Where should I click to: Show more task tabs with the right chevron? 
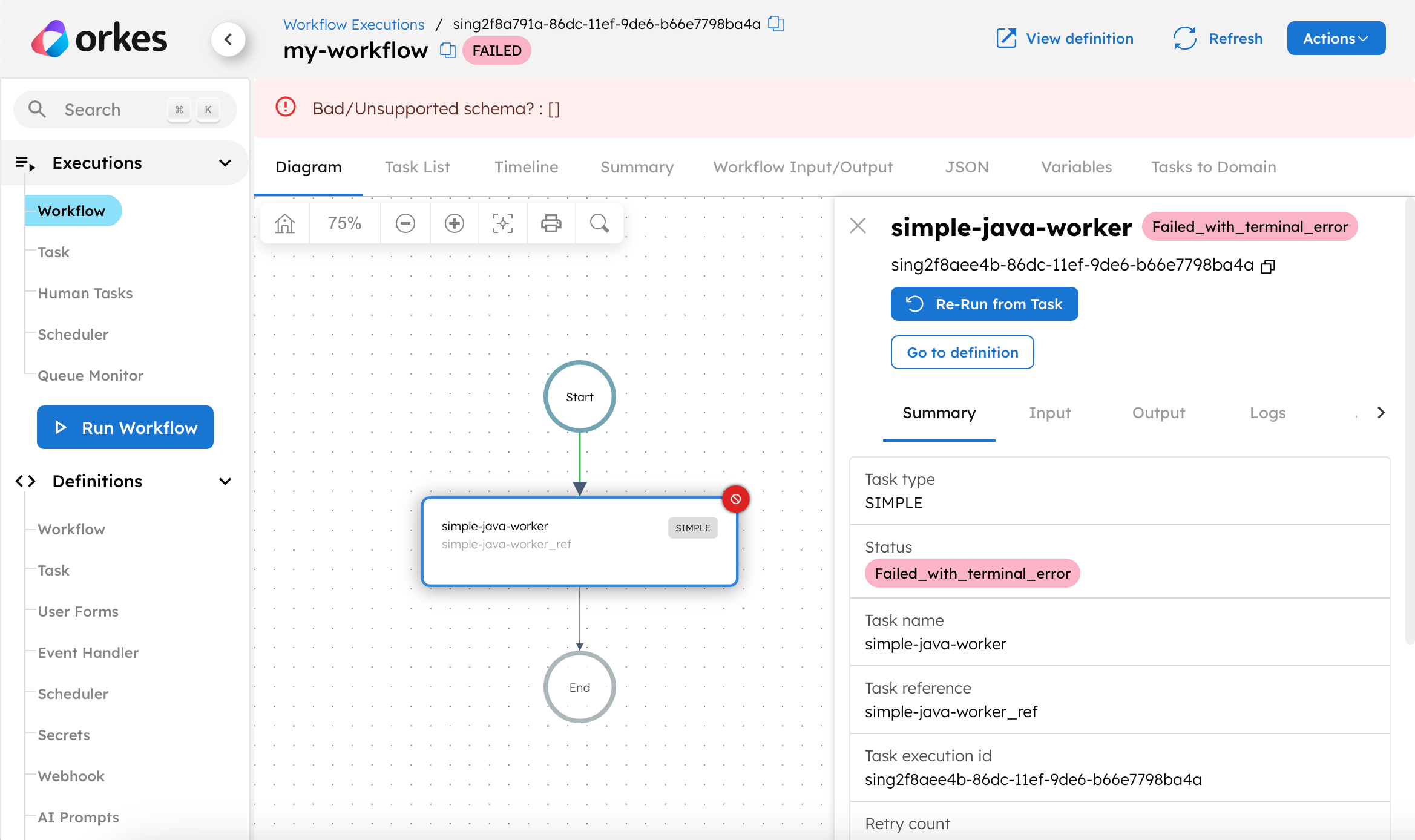tap(1381, 412)
